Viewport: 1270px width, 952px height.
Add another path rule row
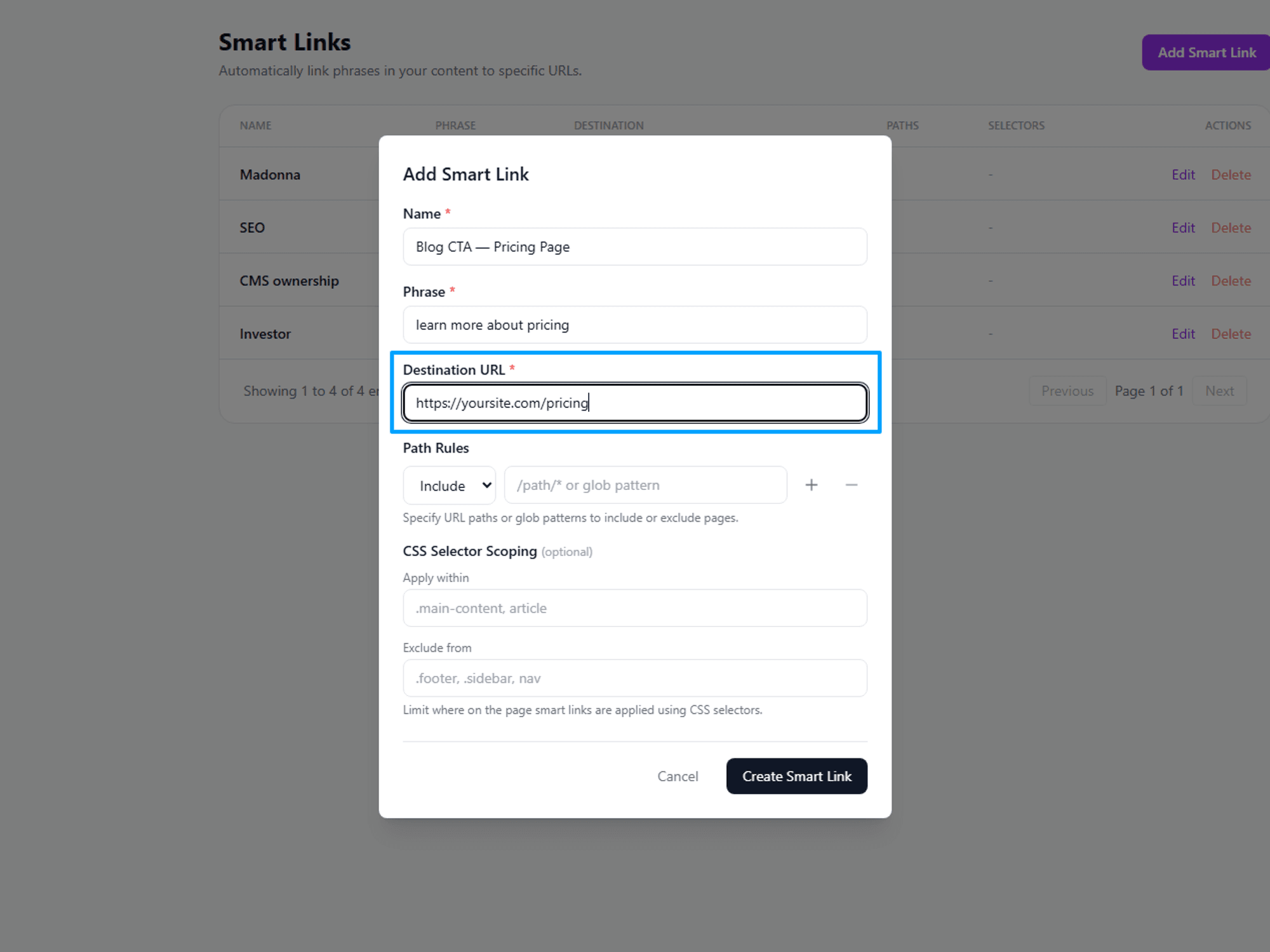[x=812, y=484]
